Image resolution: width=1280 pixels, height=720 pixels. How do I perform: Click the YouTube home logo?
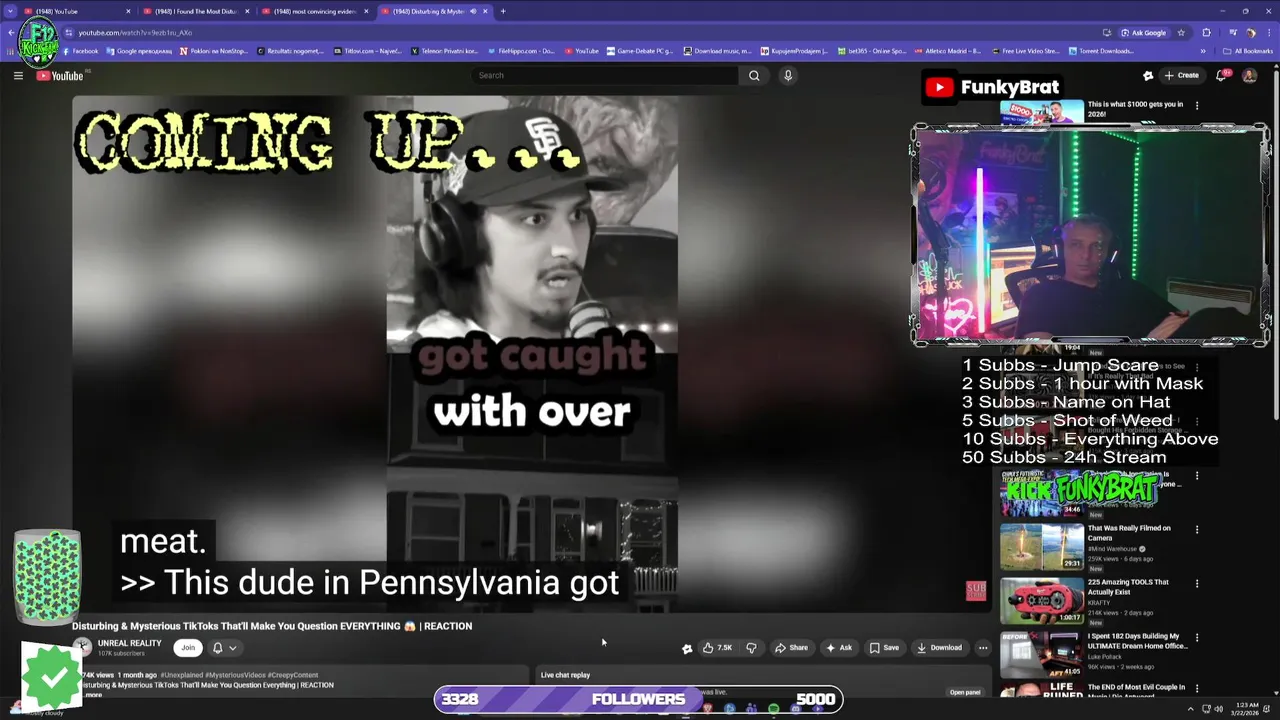(x=60, y=76)
